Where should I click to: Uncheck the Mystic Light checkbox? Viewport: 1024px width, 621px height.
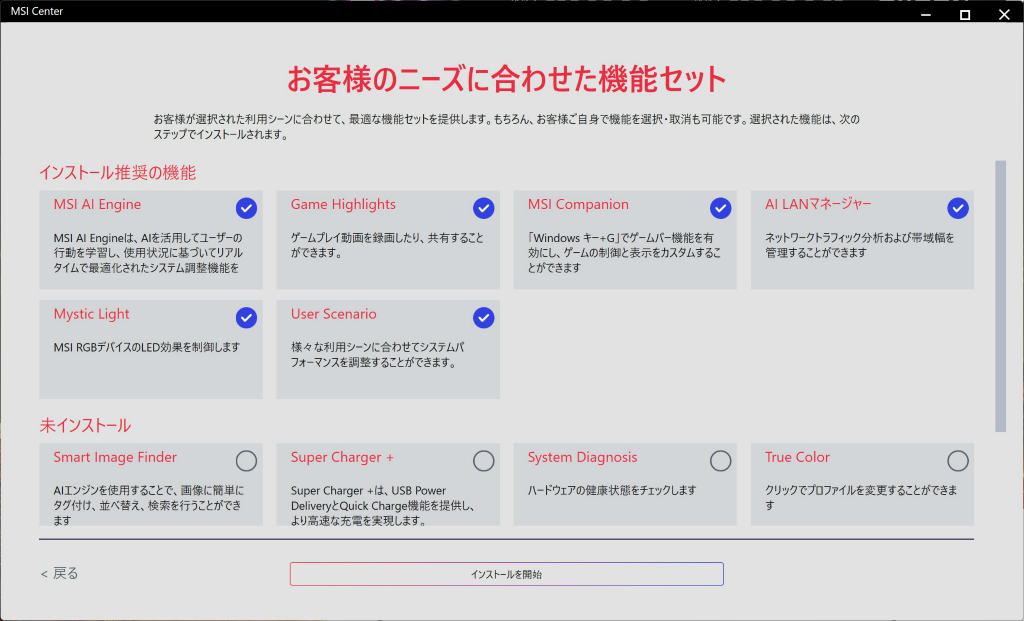click(x=246, y=318)
